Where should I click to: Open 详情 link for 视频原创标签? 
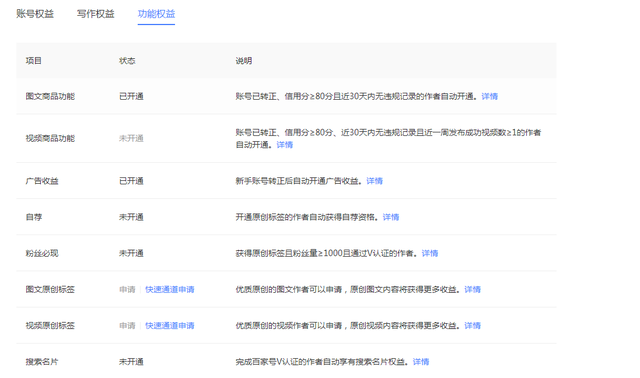pyautogui.click(x=472, y=326)
